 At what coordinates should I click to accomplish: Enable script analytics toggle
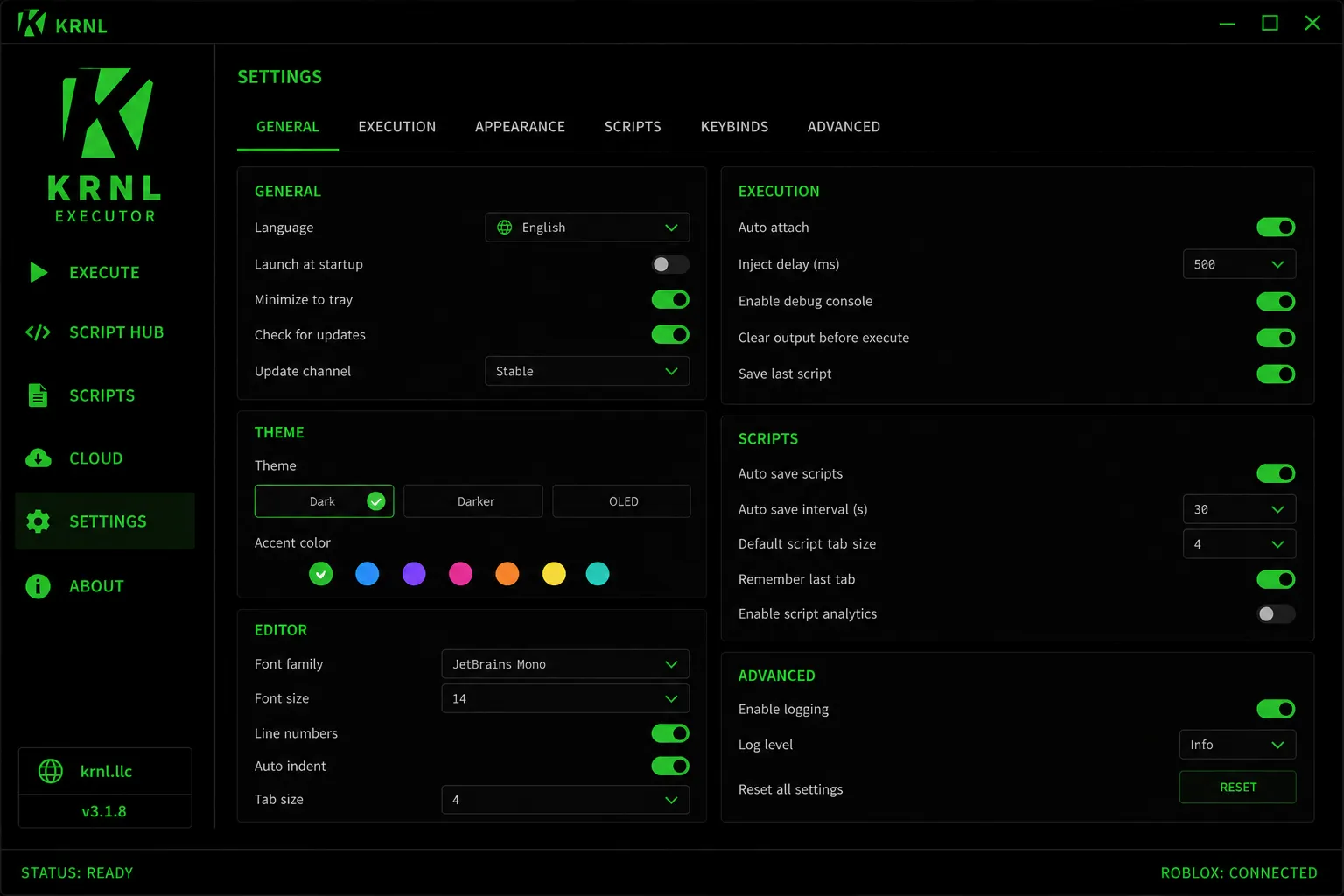[x=1276, y=614]
